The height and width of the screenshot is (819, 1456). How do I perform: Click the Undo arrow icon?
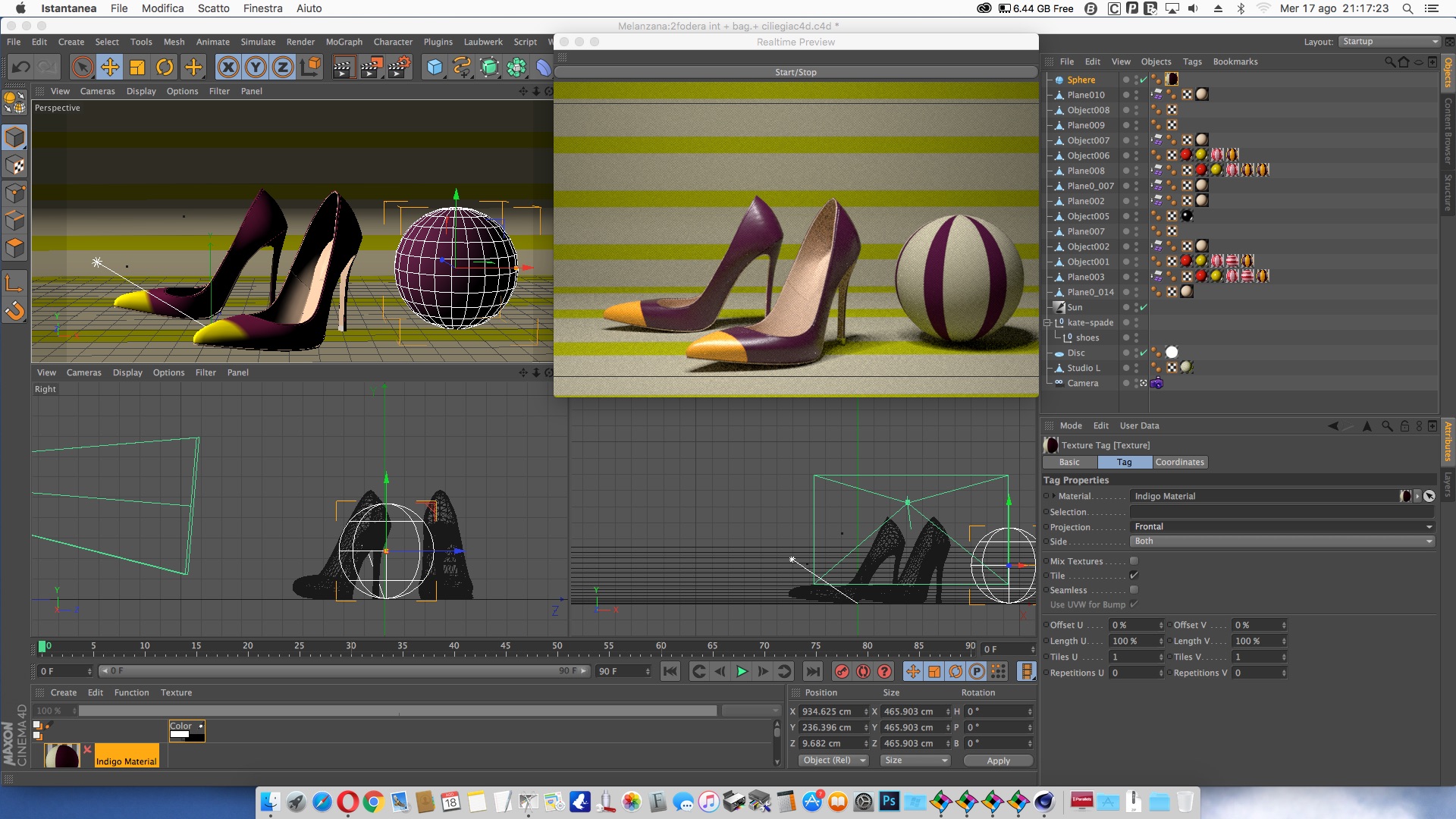coord(21,67)
